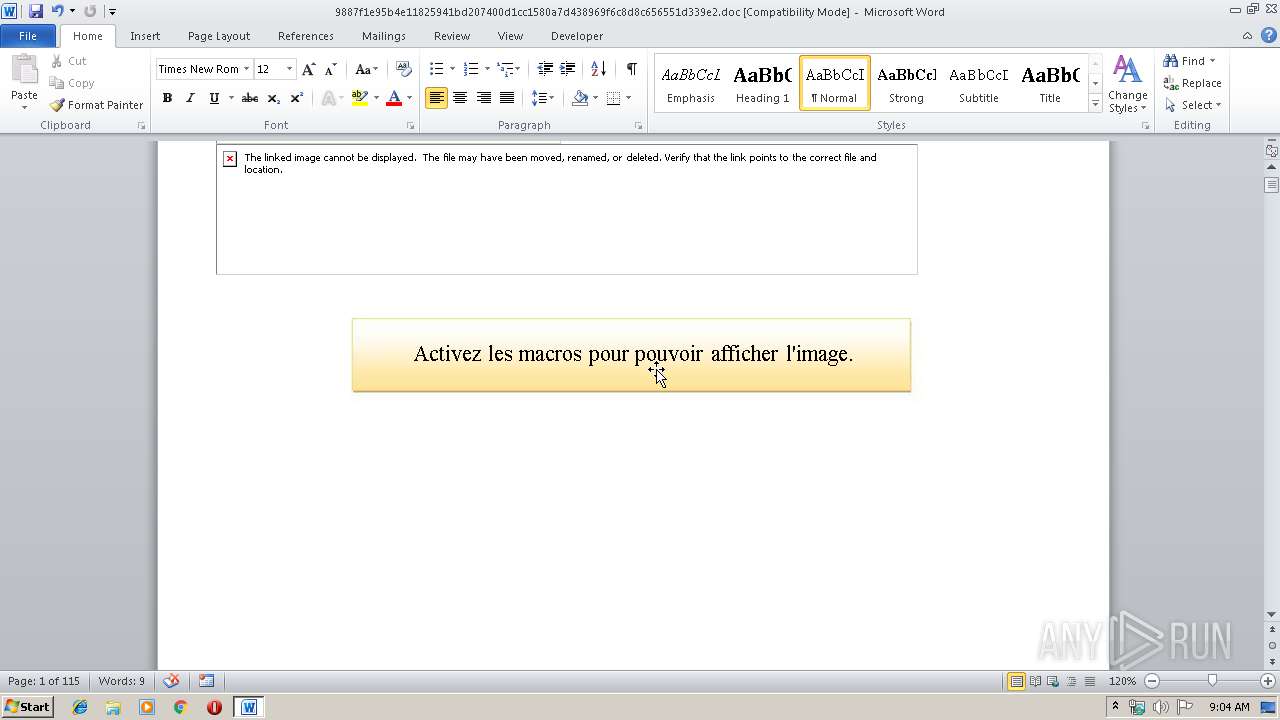This screenshot has height=720, width=1280.
Task: Open the Font size dropdown
Action: (x=290, y=69)
